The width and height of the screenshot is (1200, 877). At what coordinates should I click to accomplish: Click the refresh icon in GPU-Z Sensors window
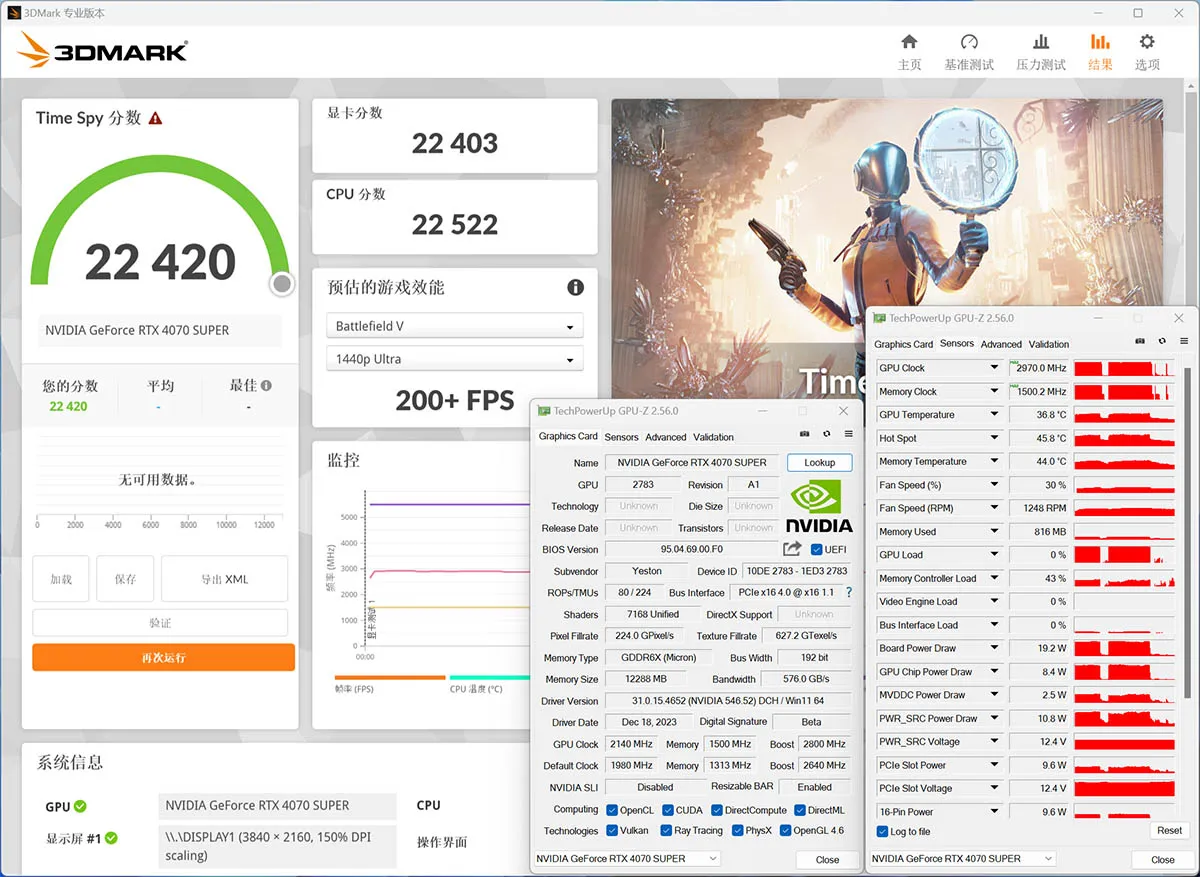click(x=1162, y=341)
